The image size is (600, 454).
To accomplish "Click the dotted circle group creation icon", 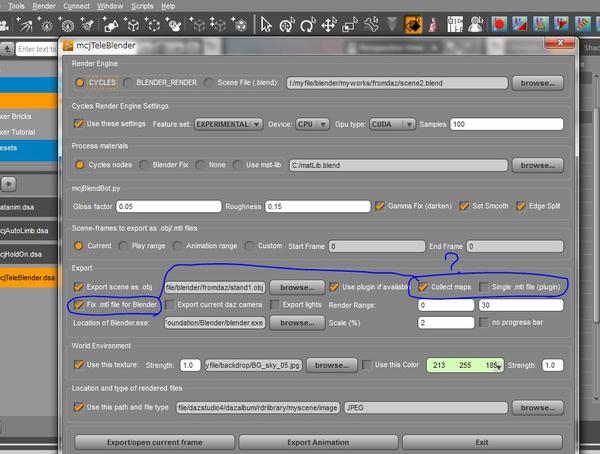I will [x=153, y=24].
